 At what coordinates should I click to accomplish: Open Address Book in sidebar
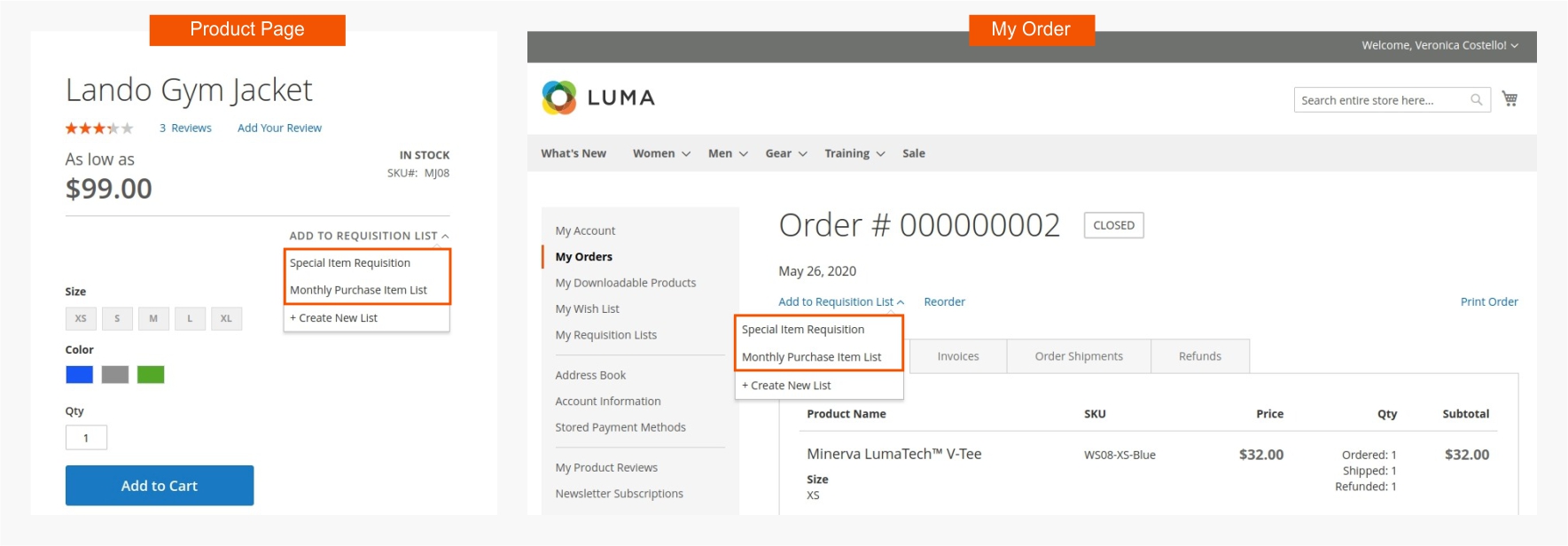(x=590, y=375)
